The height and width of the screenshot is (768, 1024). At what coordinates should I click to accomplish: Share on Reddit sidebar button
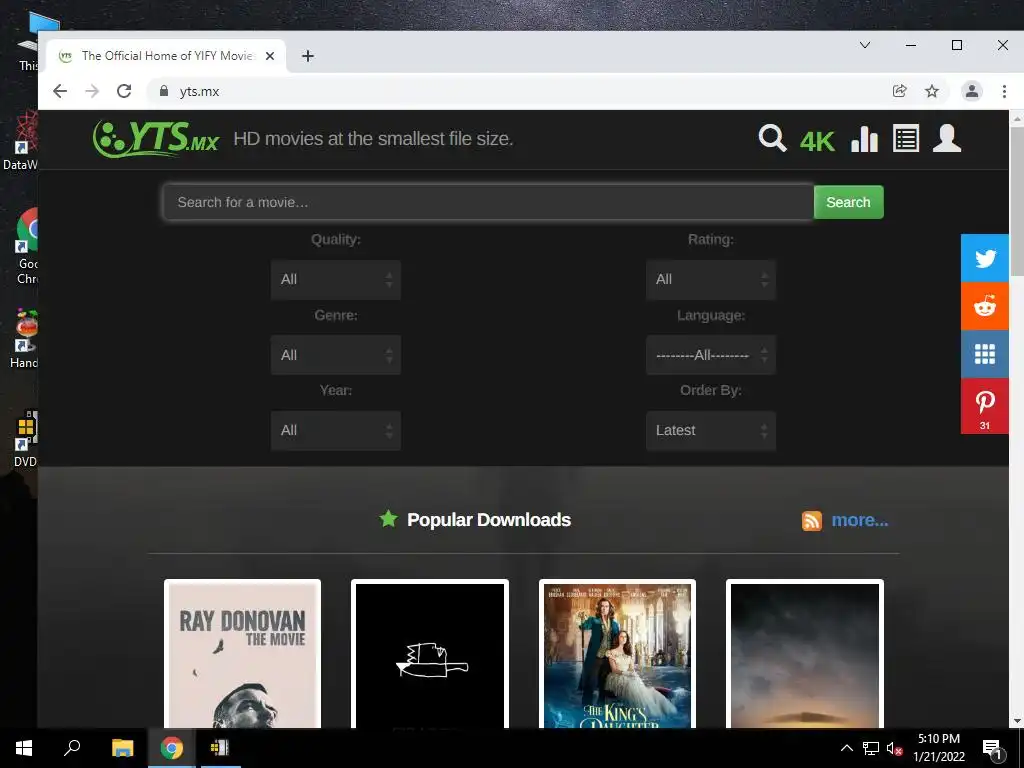pos(985,306)
